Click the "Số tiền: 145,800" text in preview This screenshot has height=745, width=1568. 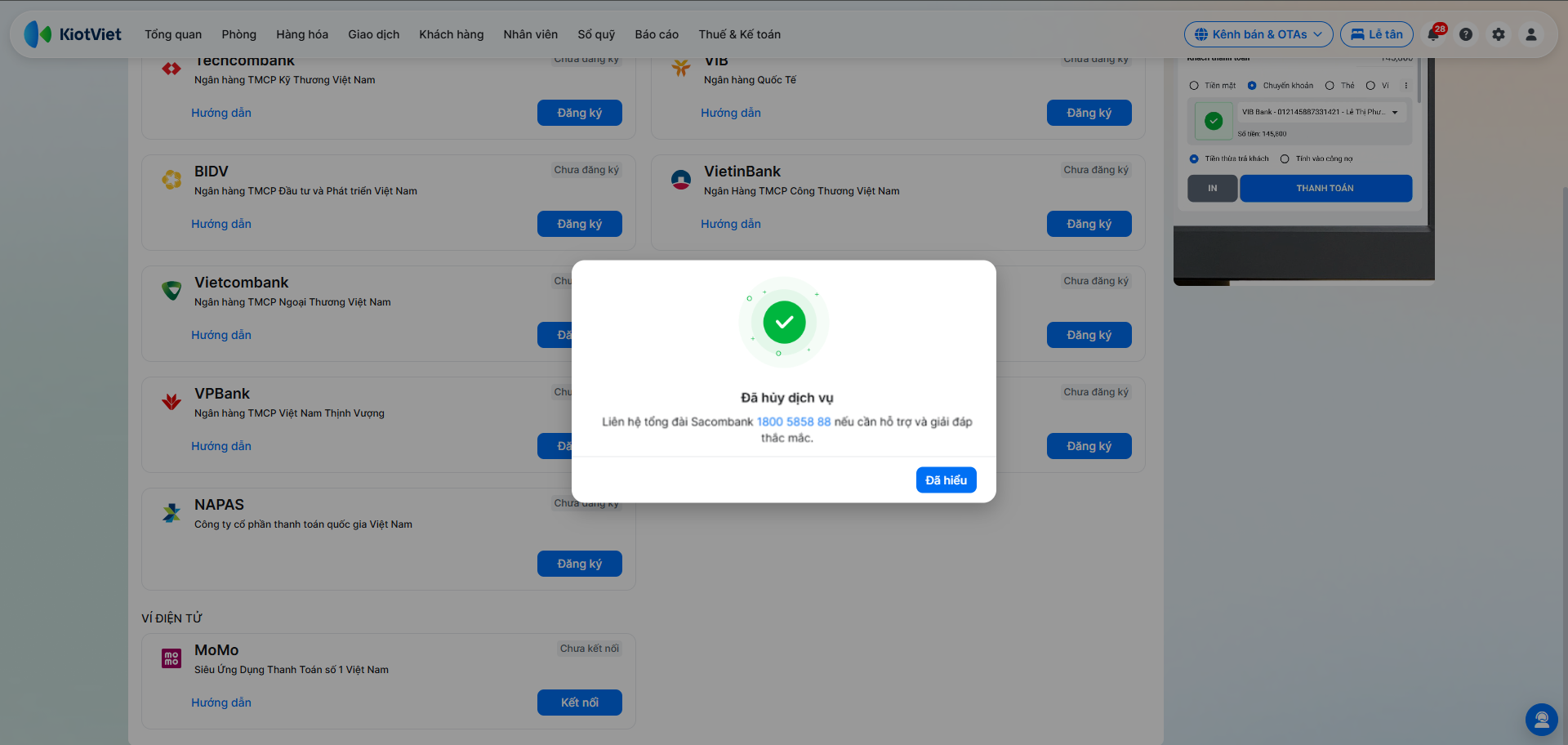pos(1262,134)
